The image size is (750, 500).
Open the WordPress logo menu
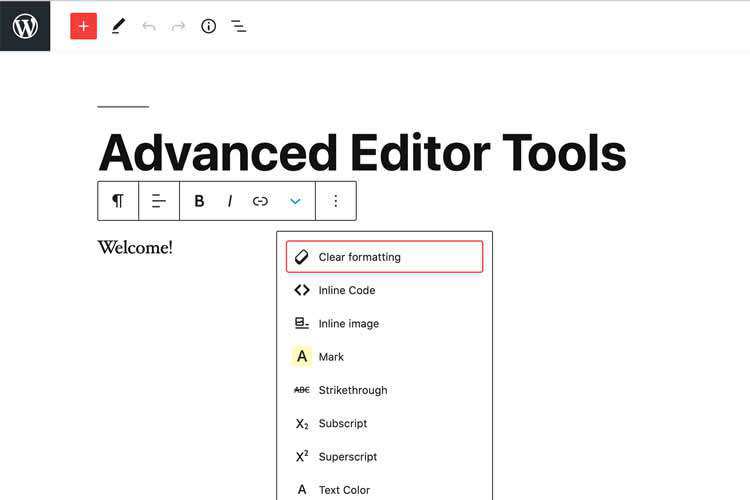pyautogui.click(x=25, y=26)
